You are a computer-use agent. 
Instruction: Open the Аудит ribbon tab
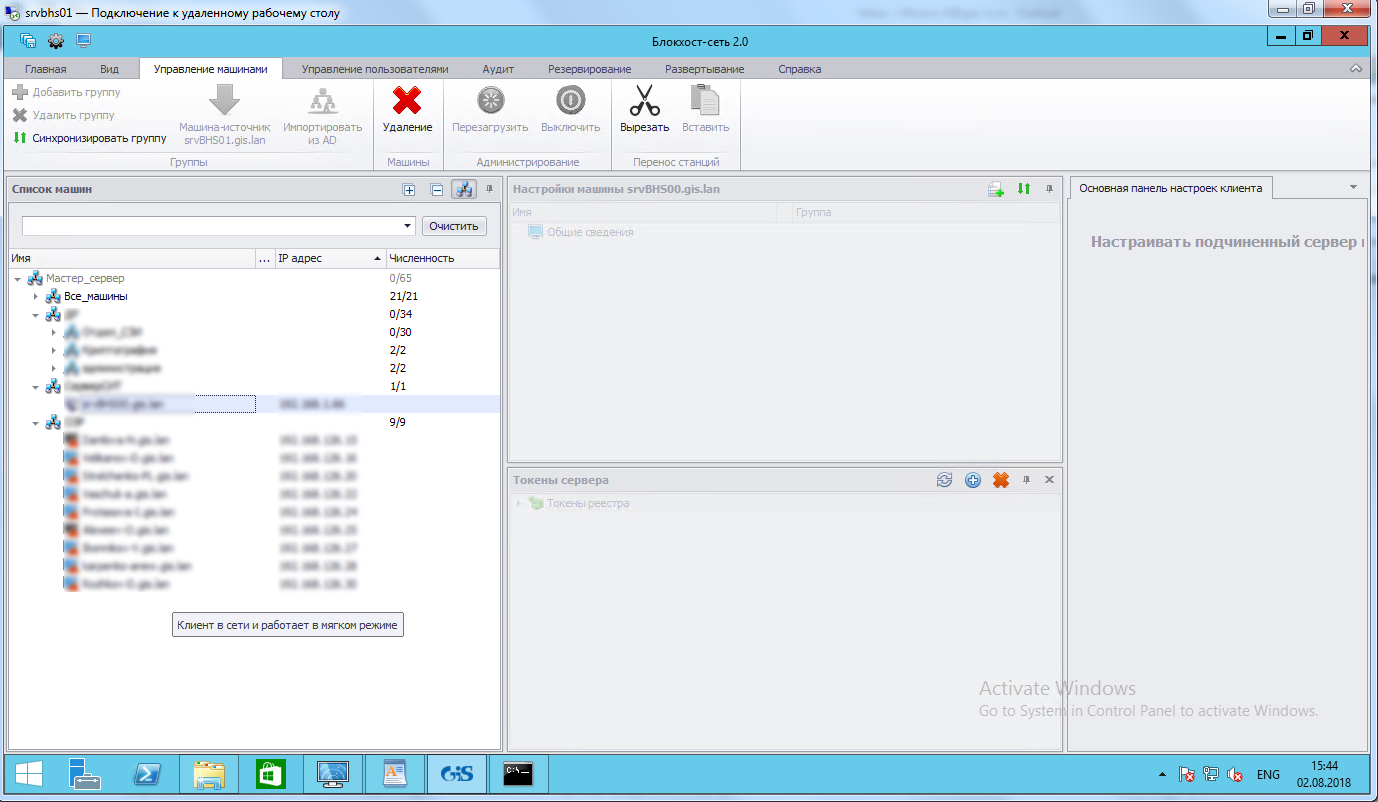498,69
